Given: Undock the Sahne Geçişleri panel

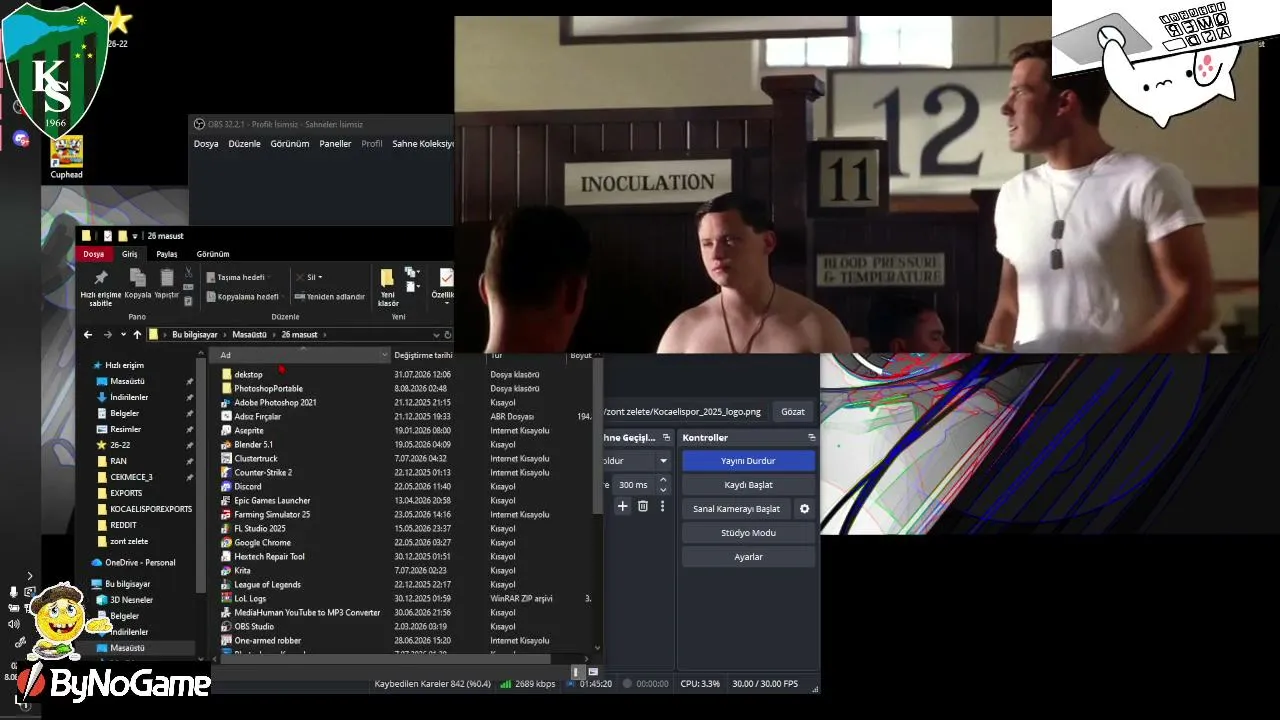Looking at the screenshot, I should [667, 438].
